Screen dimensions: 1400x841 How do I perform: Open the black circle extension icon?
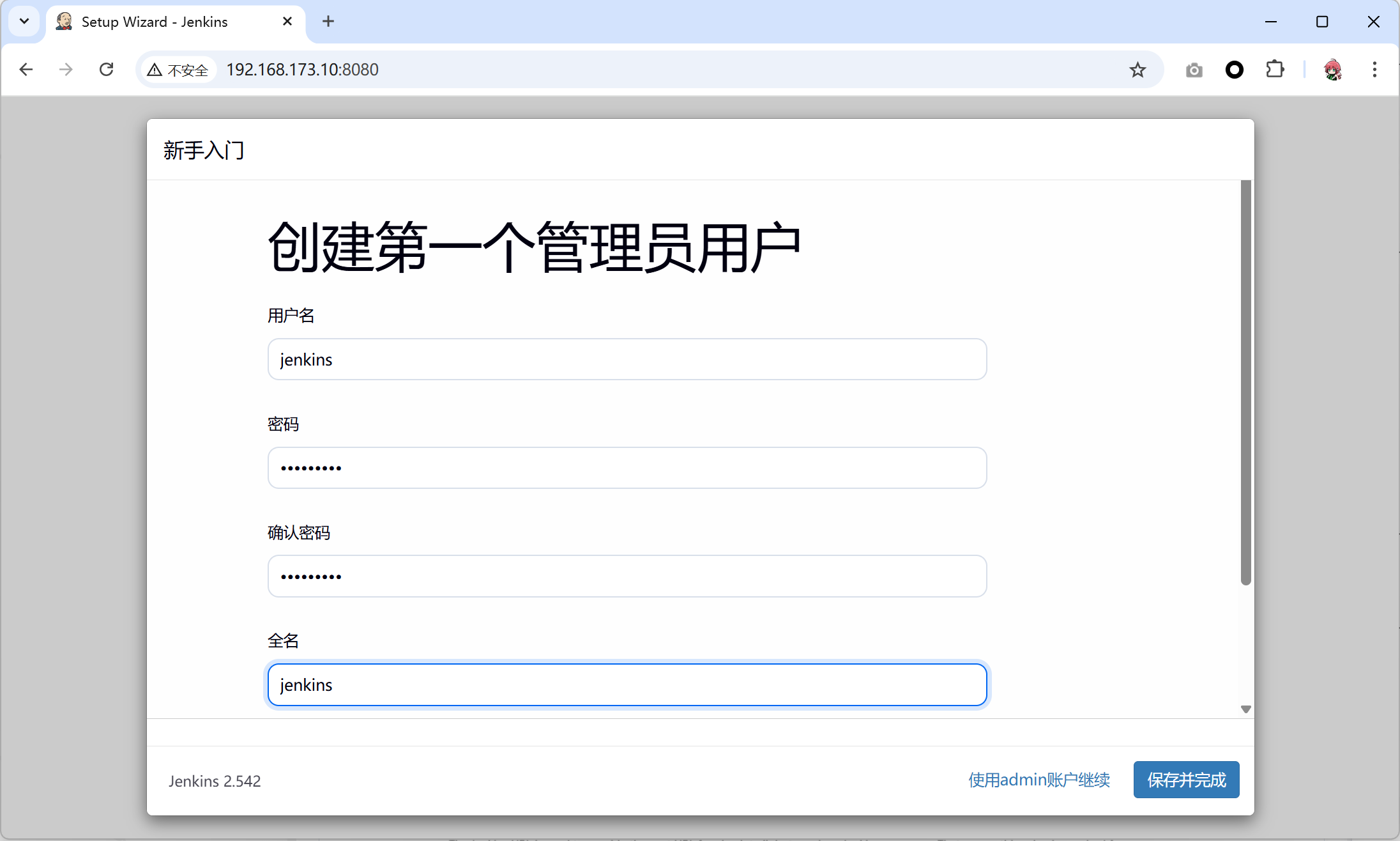(x=1234, y=70)
